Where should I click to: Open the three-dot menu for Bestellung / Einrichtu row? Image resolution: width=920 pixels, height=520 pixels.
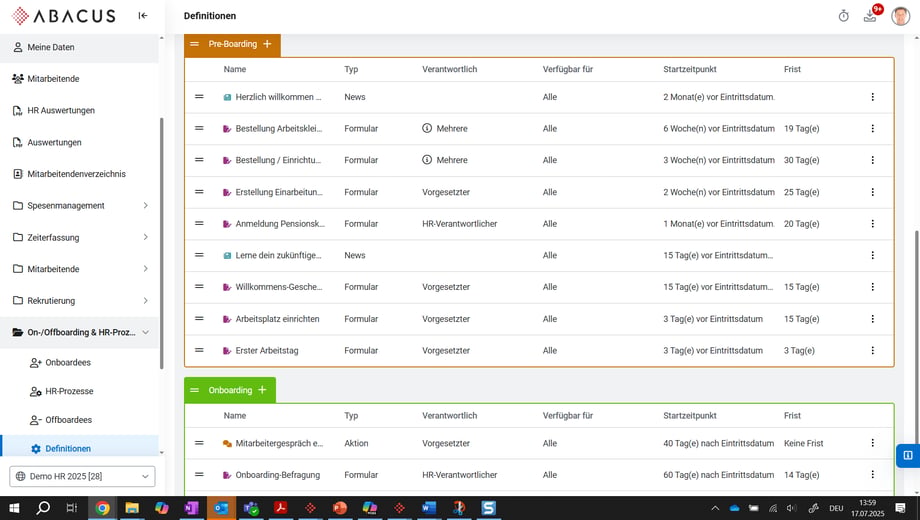[x=872, y=160]
